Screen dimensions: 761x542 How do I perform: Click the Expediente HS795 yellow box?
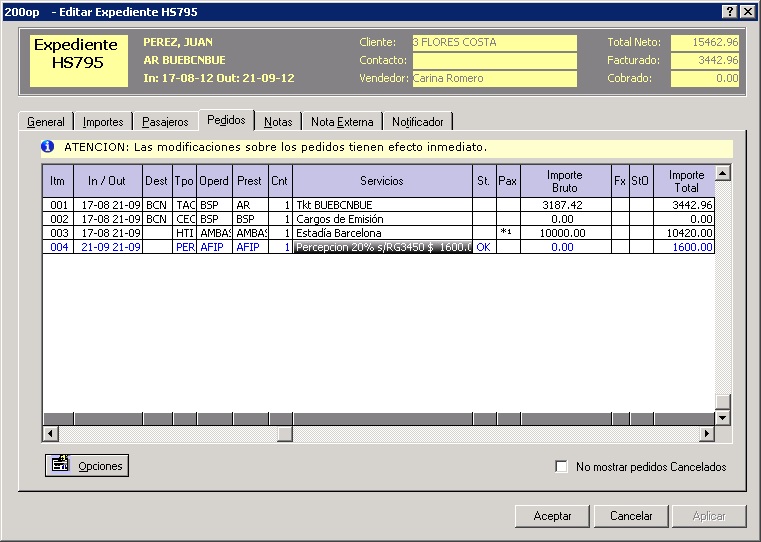(x=79, y=61)
